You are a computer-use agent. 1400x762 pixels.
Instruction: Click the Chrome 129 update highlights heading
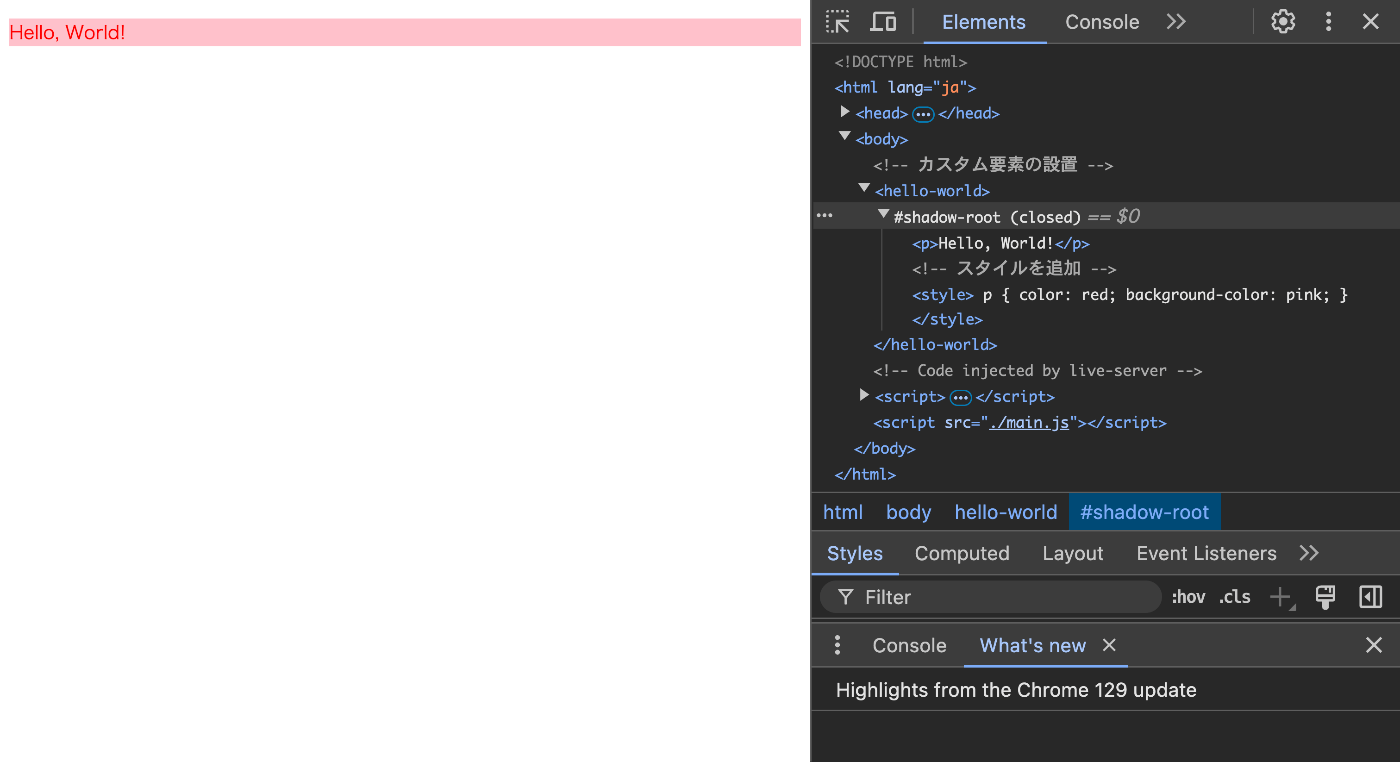coord(1016,690)
